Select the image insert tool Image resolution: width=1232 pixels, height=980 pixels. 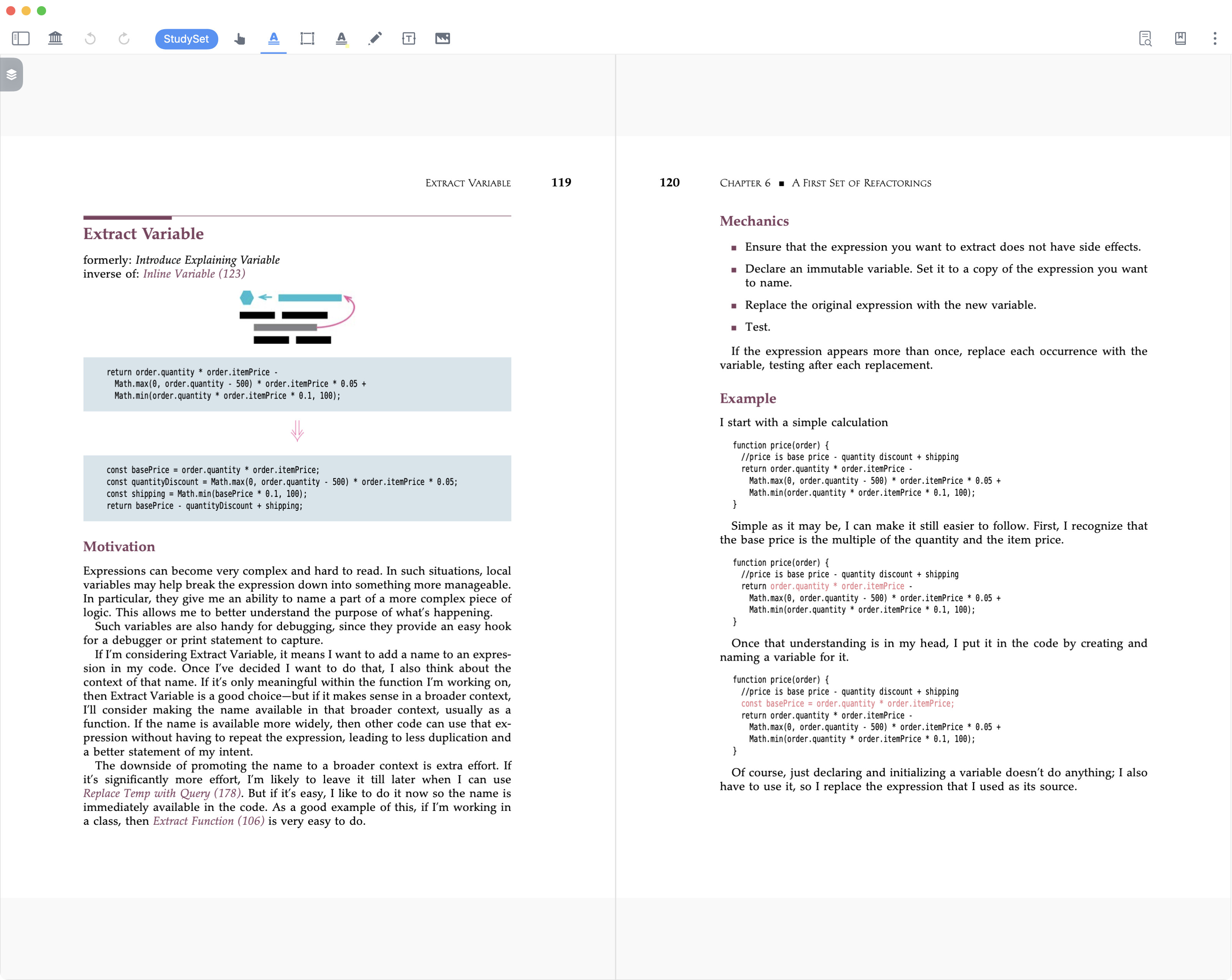[443, 38]
